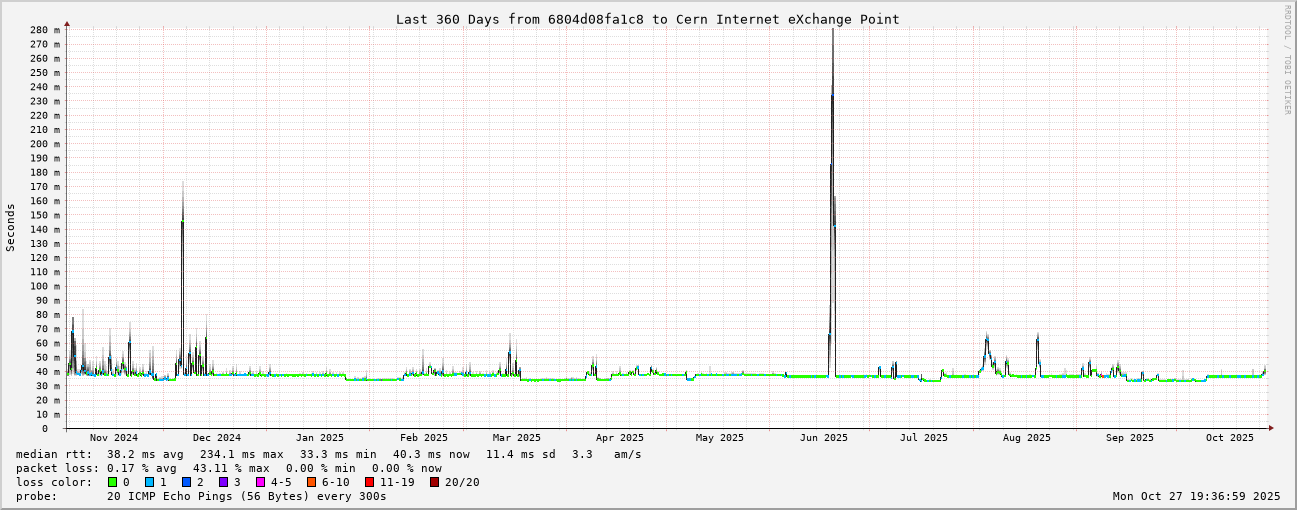Screen dimensions: 1297x510
Task: Select the Nov 2024 time axis label
Action: click(113, 438)
